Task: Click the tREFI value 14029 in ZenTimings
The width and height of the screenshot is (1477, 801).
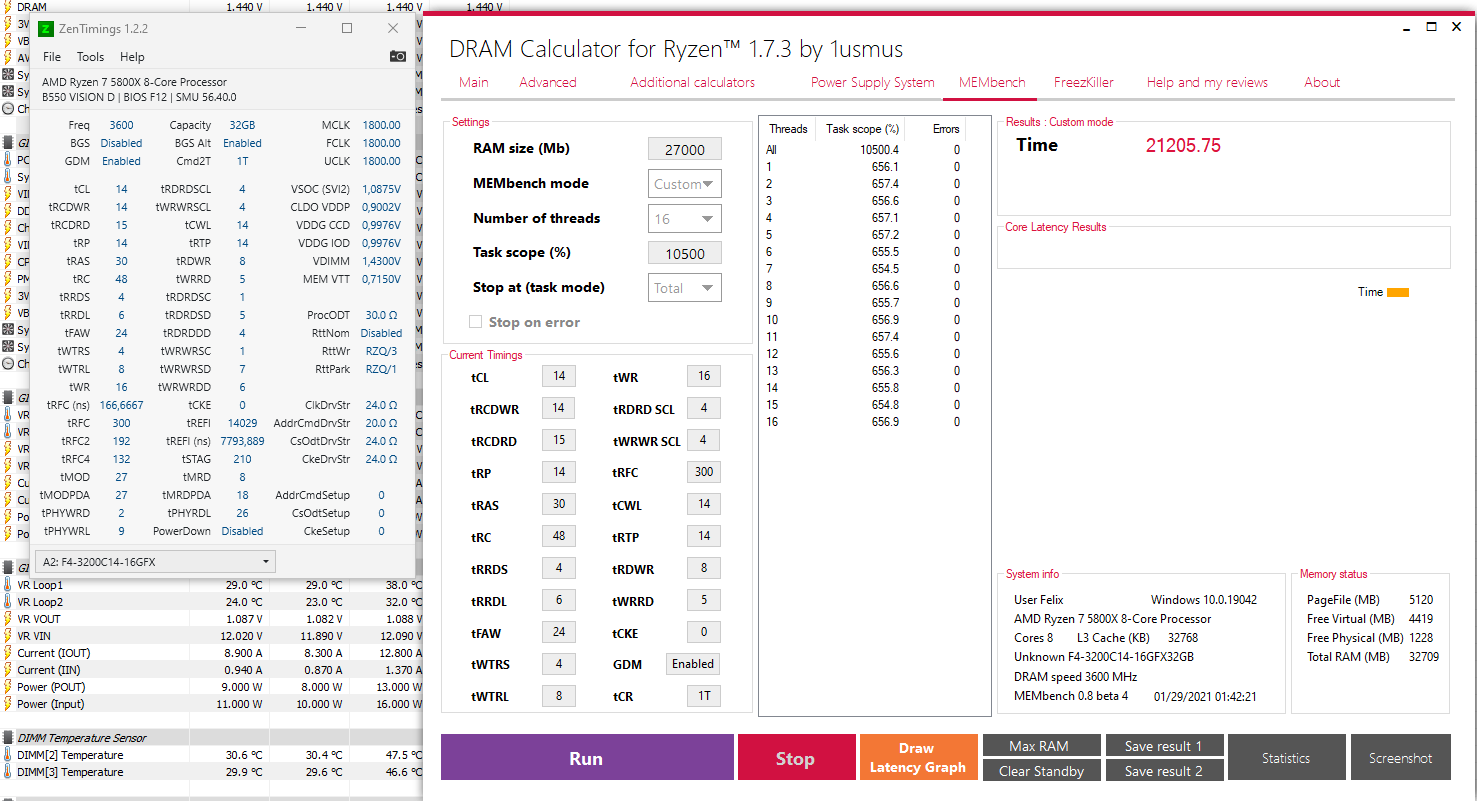Action: click(243, 423)
